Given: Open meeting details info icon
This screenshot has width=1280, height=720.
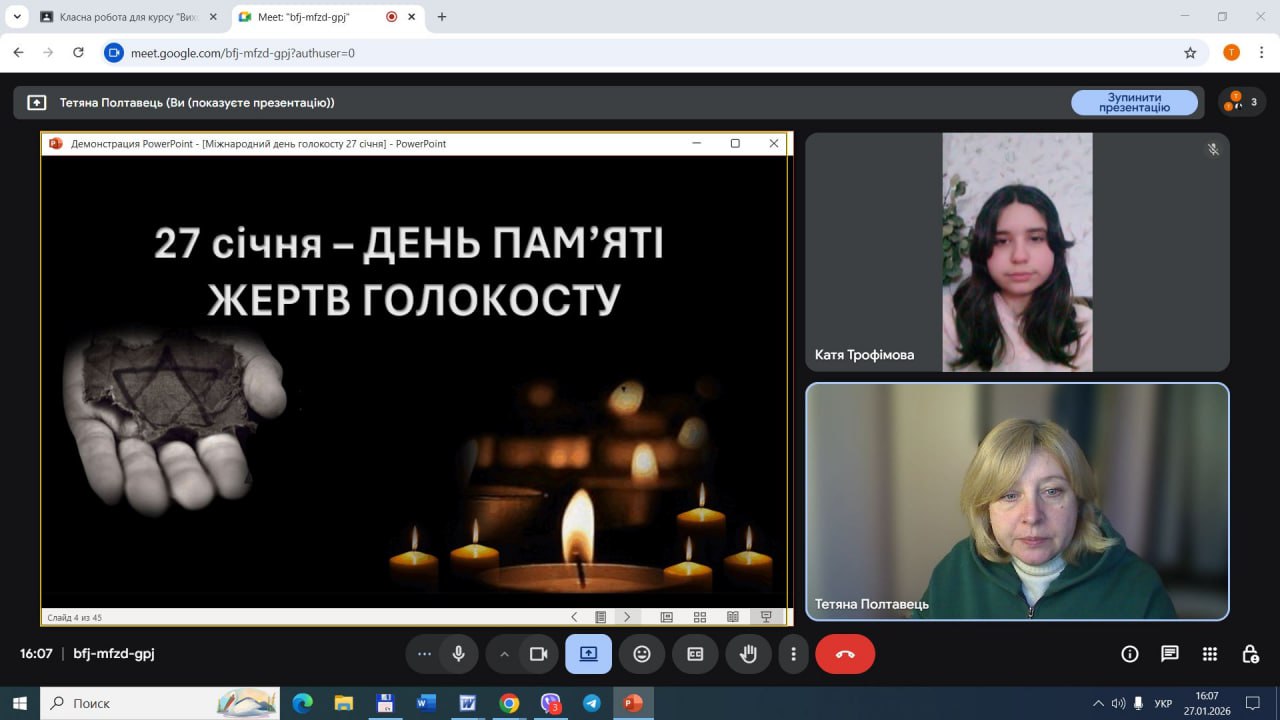Looking at the screenshot, I should (1130, 654).
